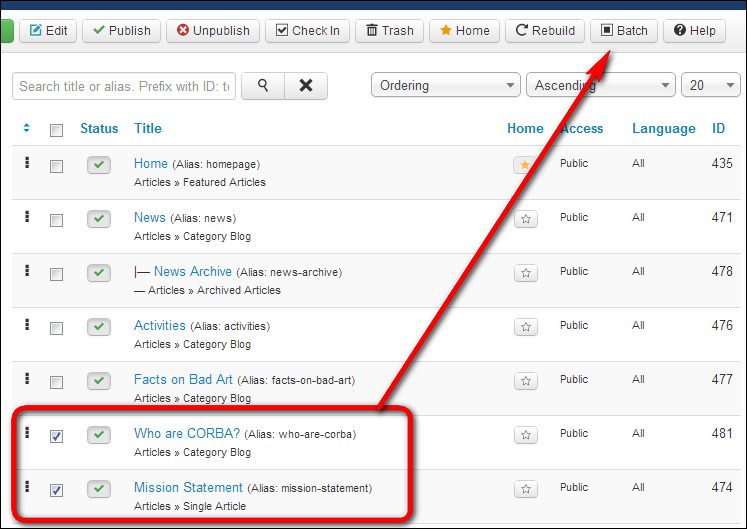The width and height of the screenshot is (747, 529).
Task: Clear search with the X button
Action: 306,86
